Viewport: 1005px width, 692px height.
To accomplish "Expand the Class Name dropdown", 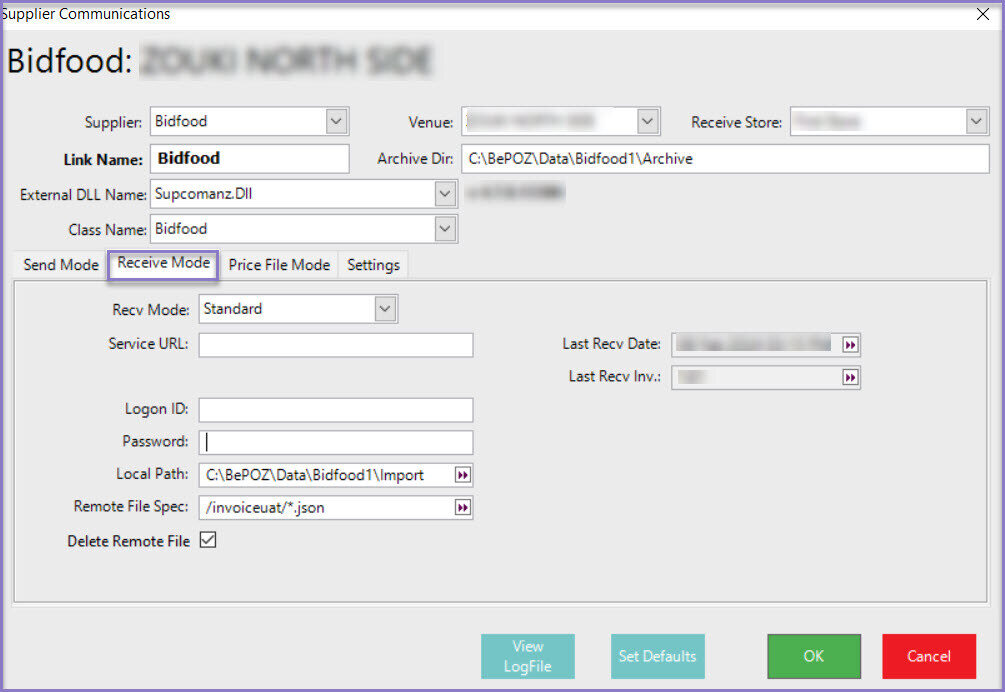I will (x=445, y=229).
